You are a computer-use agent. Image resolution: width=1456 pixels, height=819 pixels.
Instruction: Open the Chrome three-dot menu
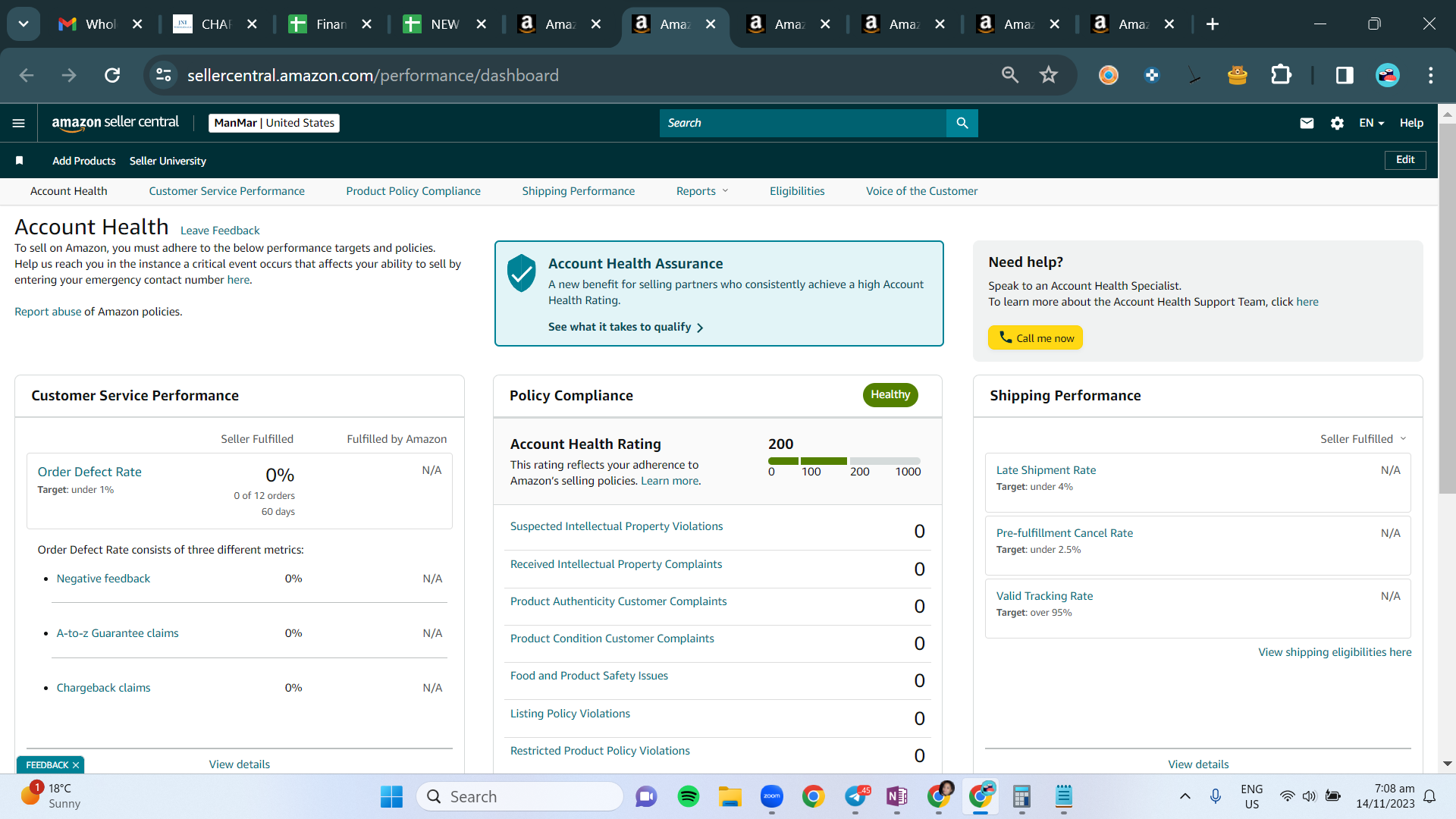click(1431, 75)
